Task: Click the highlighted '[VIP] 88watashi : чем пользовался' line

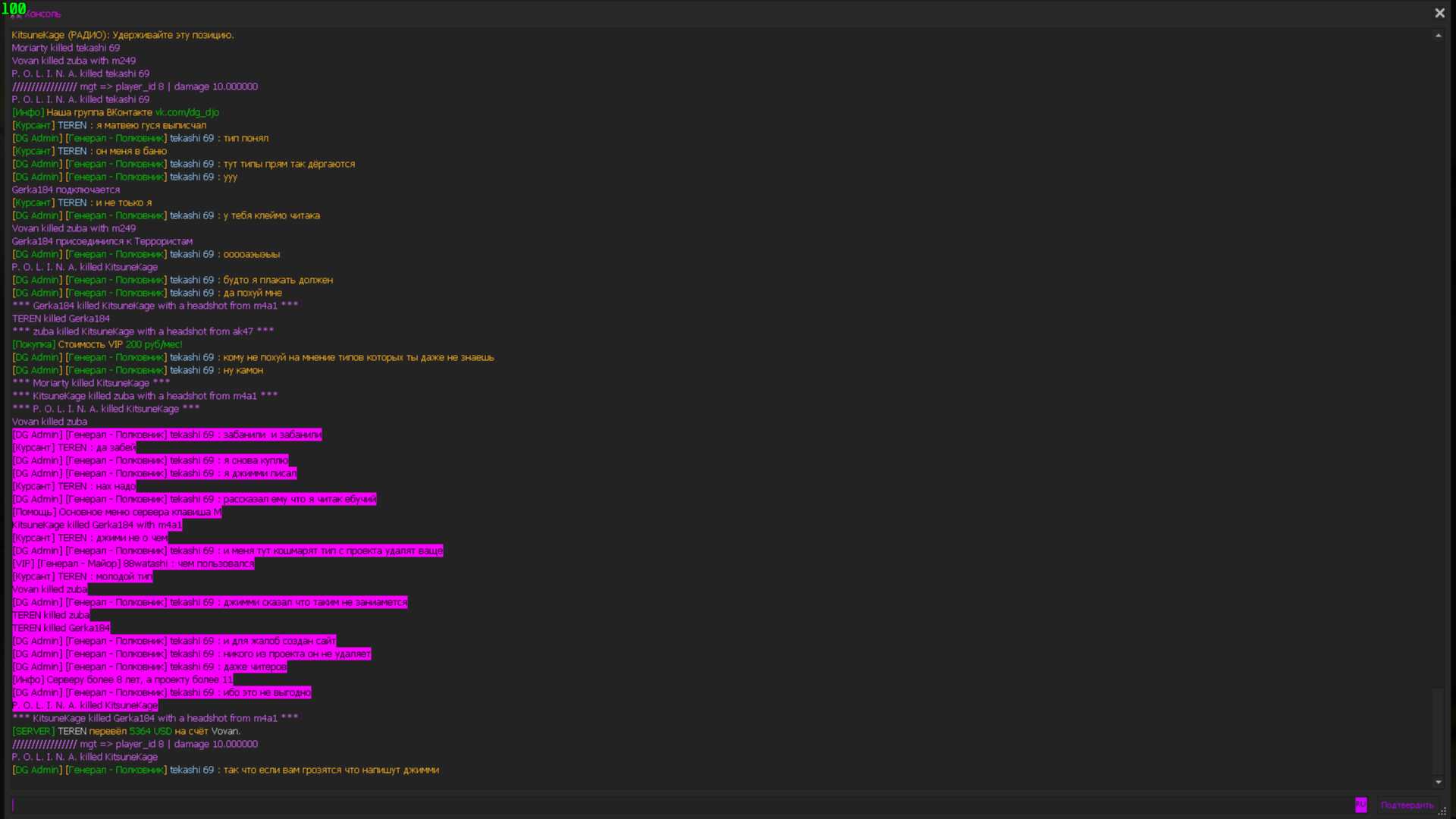Action: 133,563
